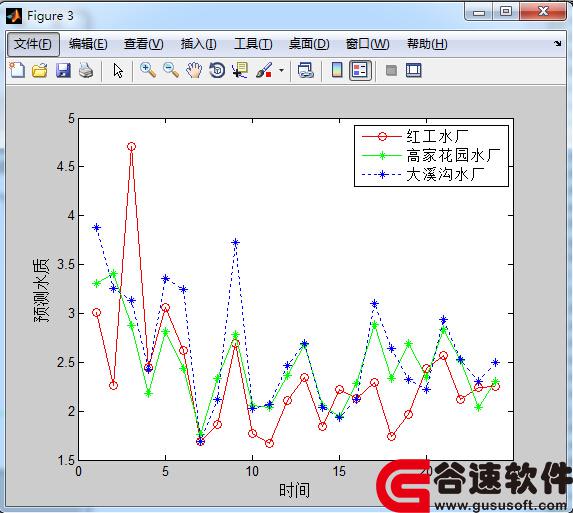Click the green star marker in the legend
The height and width of the screenshot is (513, 573).
(382, 156)
